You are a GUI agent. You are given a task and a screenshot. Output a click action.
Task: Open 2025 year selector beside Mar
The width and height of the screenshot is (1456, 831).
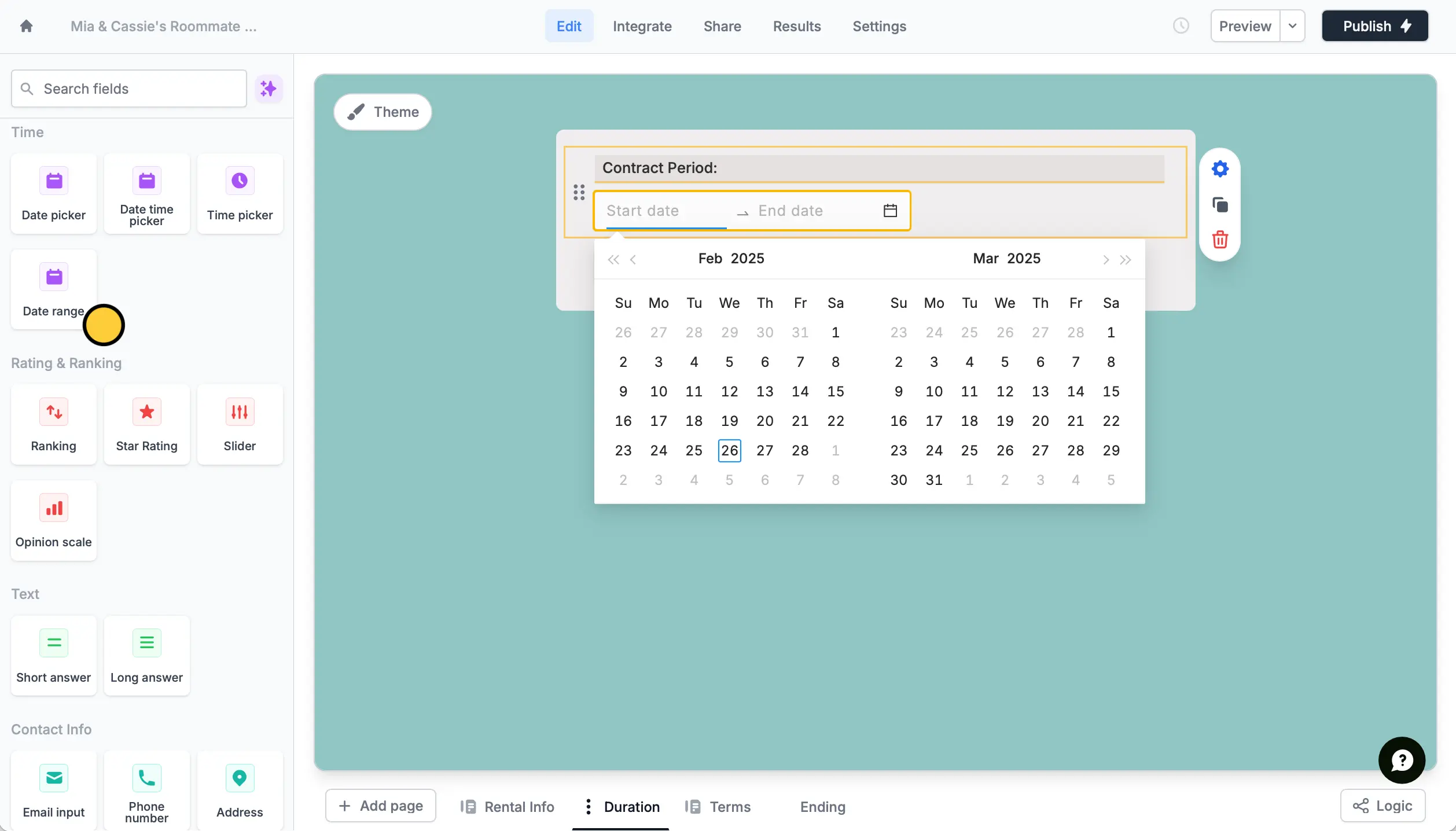[1023, 259]
